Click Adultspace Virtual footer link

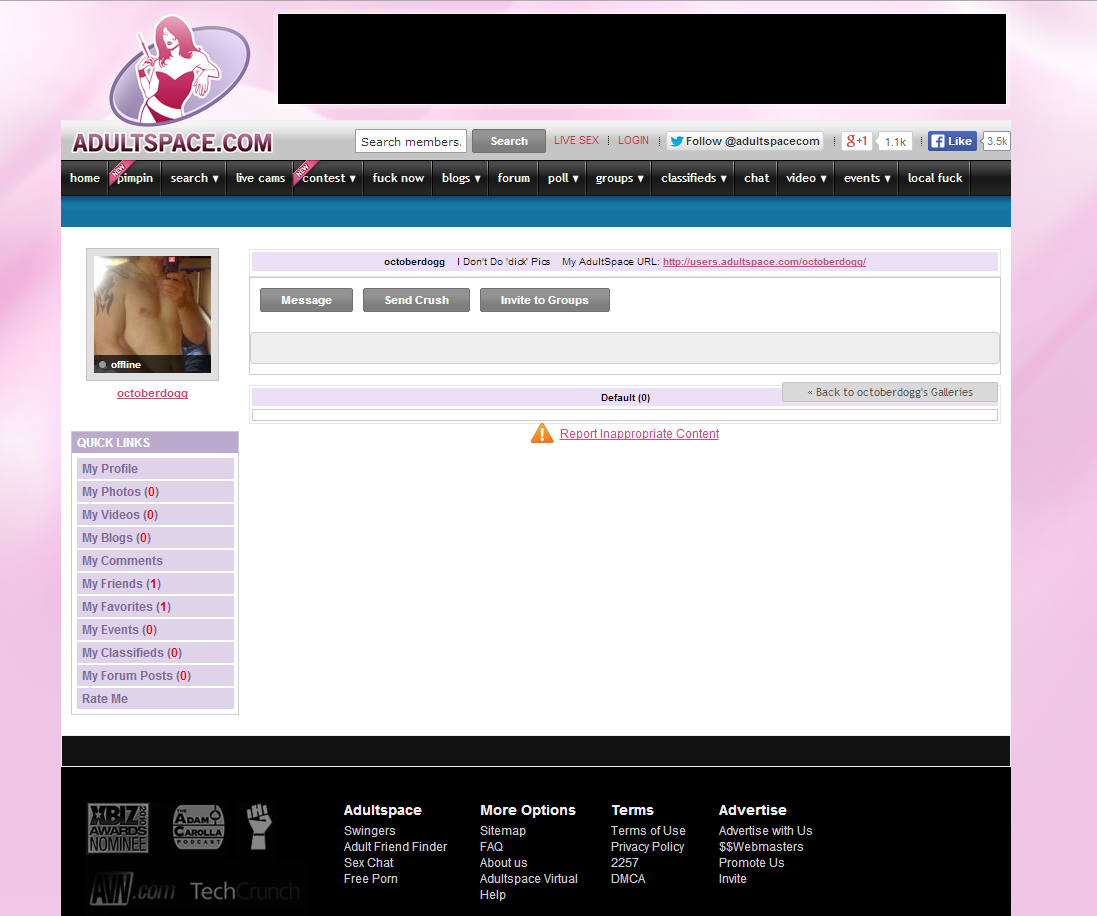[x=529, y=879]
